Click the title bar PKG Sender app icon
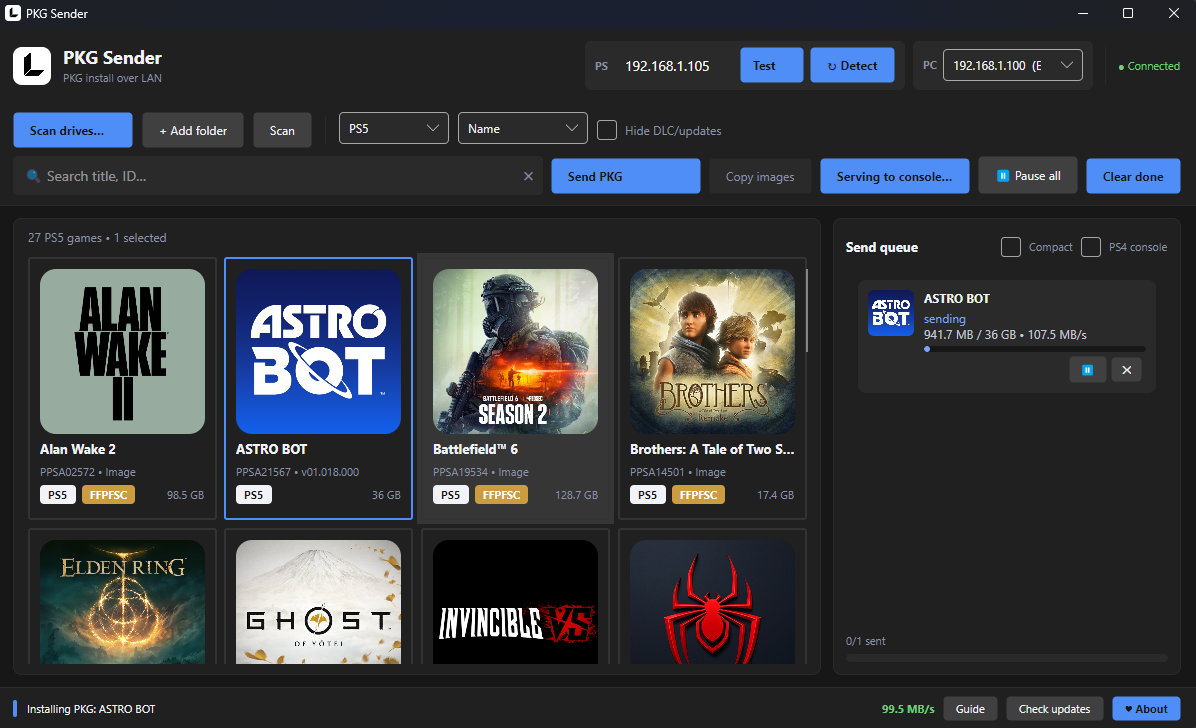Viewport: 1196px width, 728px height. (13, 13)
